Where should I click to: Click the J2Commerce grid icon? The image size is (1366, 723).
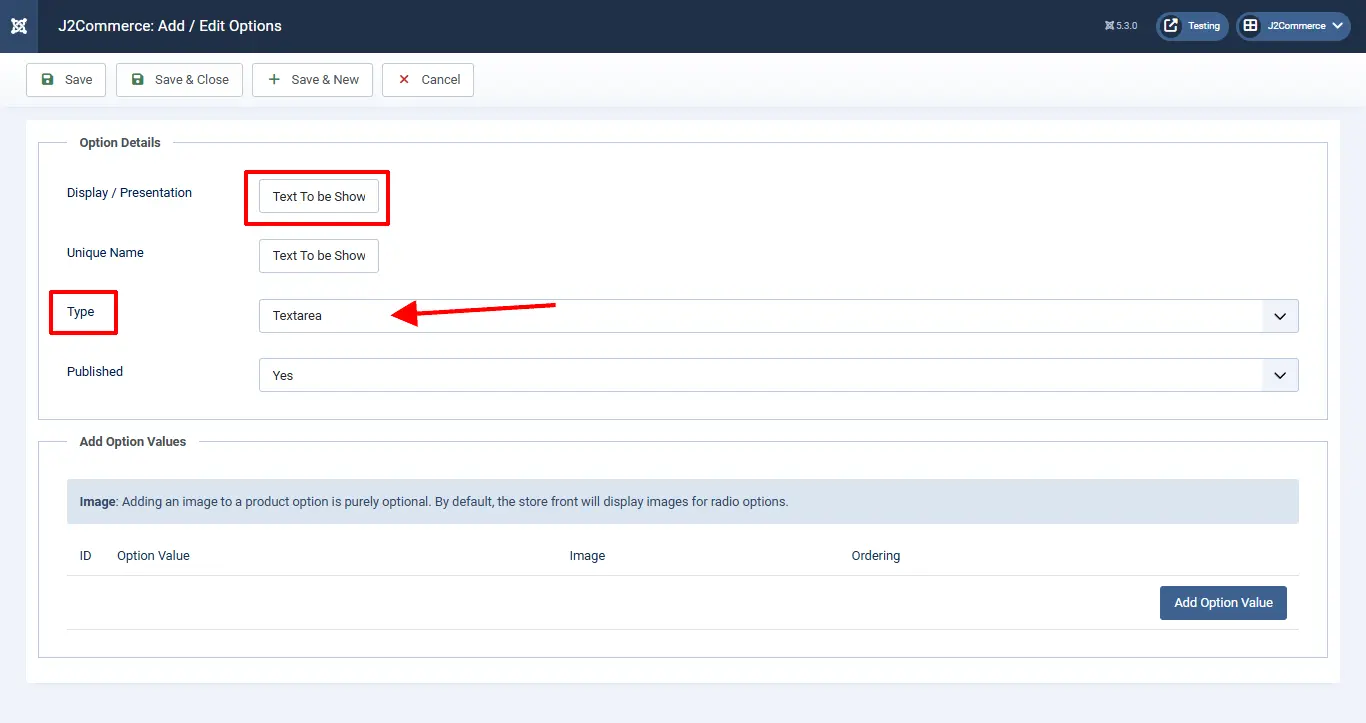pyautogui.click(x=1251, y=26)
